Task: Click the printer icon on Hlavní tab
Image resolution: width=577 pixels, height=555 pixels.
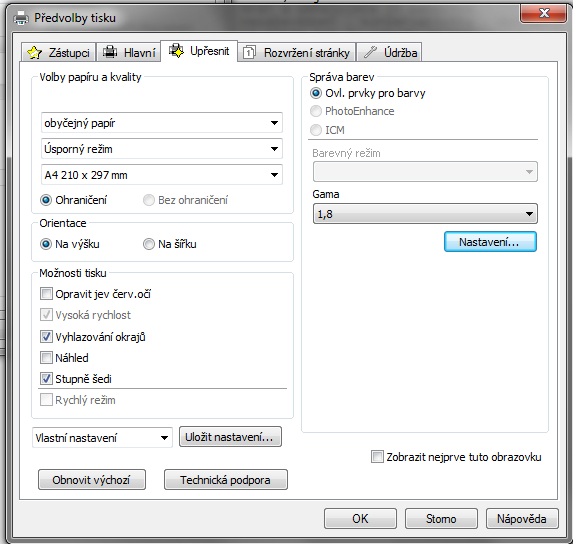Action: point(110,52)
